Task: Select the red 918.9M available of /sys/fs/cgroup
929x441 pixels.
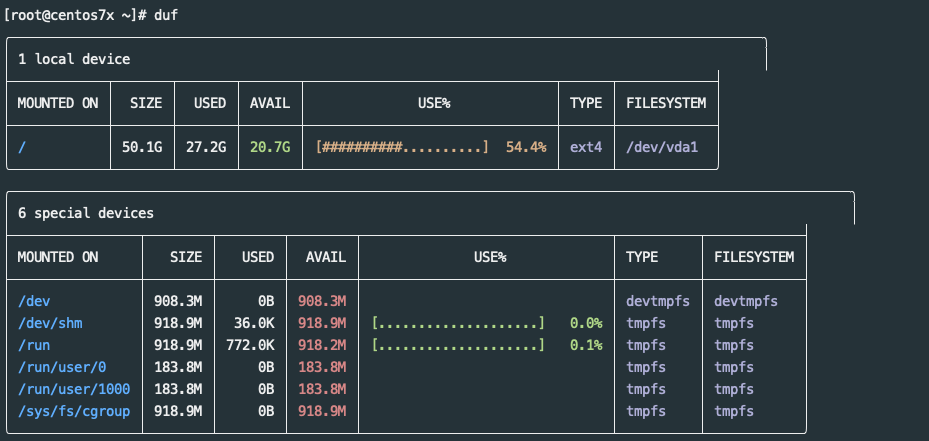Action: [322, 411]
